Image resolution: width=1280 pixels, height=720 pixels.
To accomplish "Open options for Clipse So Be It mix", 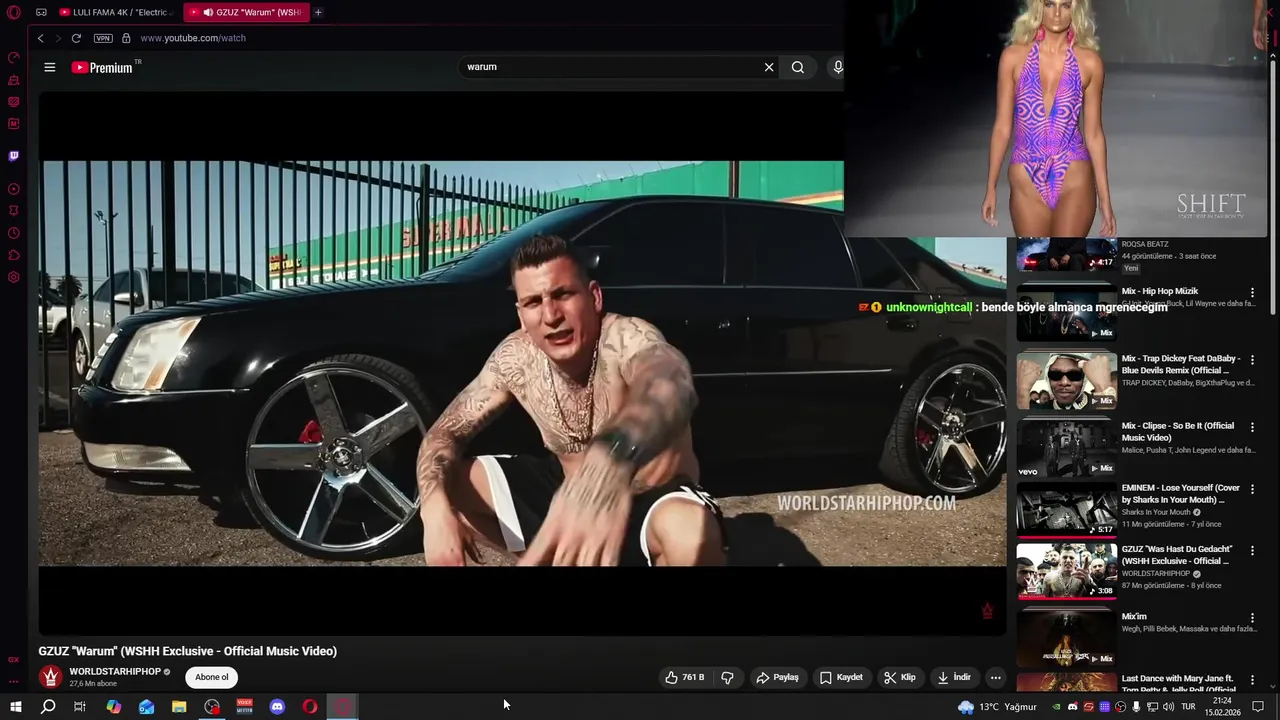I will [1252, 427].
